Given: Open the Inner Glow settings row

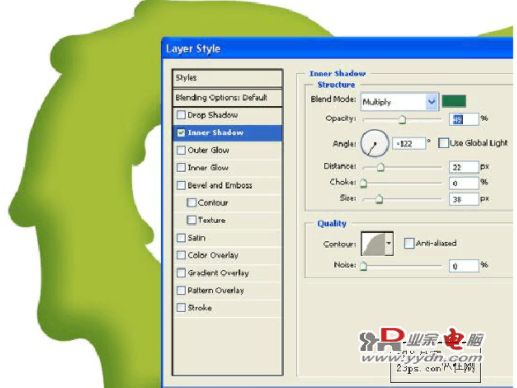Looking at the screenshot, I should (228, 167).
